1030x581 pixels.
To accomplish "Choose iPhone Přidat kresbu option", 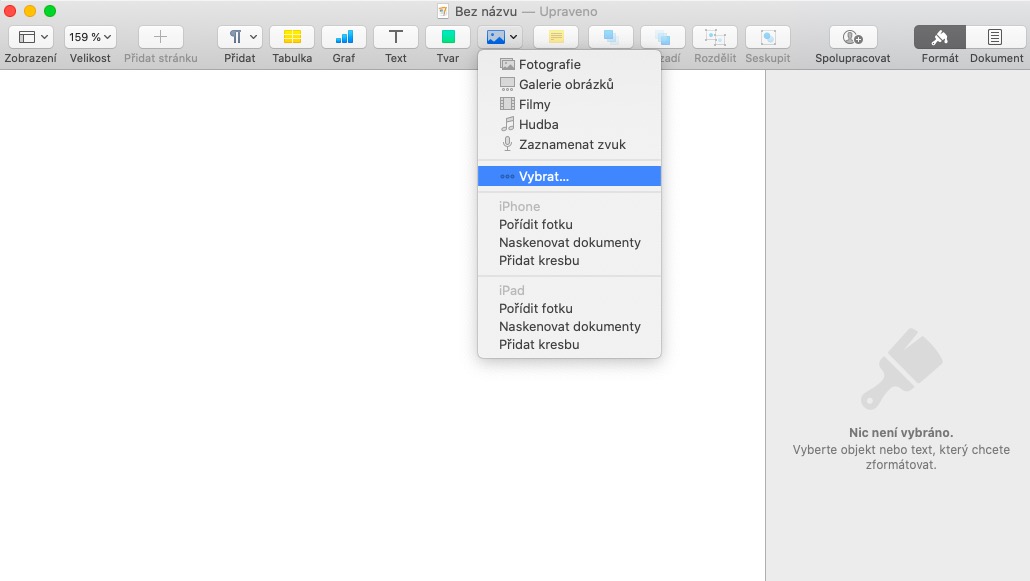I will pos(570,260).
